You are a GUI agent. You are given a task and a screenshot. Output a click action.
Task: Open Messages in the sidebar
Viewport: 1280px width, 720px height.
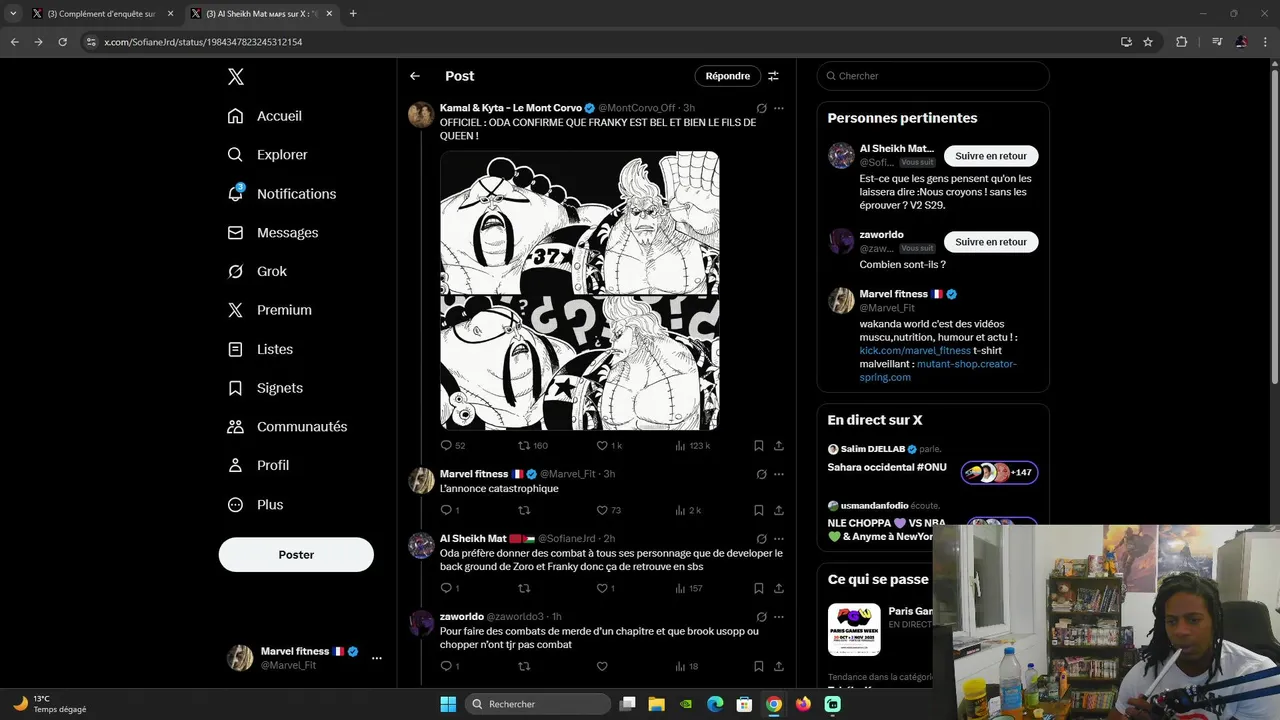pyautogui.click(x=273, y=233)
